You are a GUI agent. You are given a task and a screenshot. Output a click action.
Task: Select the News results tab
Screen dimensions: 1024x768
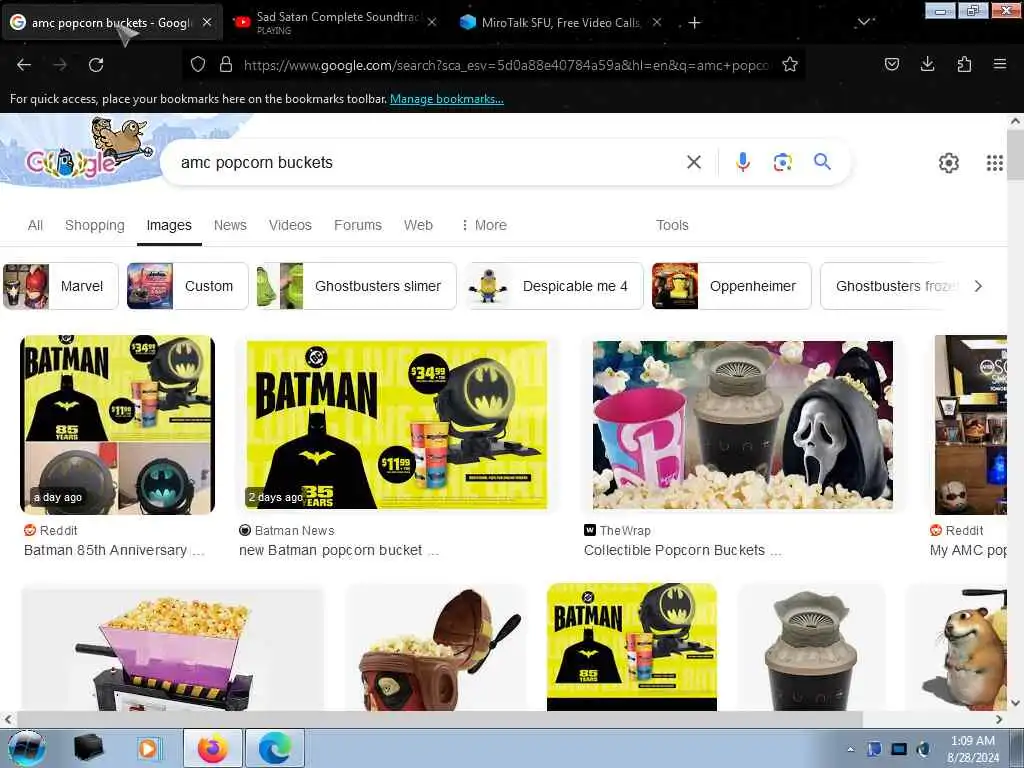click(230, 225)
